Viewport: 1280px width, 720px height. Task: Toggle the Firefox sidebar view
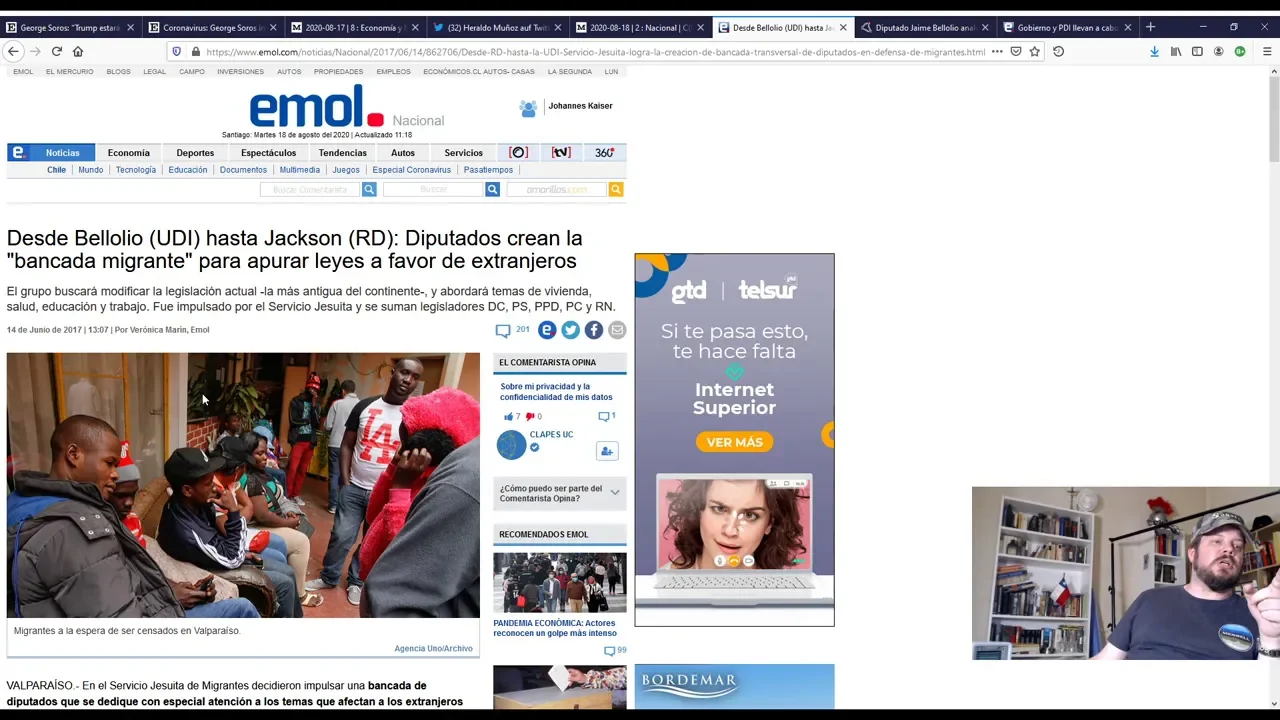1197,52
